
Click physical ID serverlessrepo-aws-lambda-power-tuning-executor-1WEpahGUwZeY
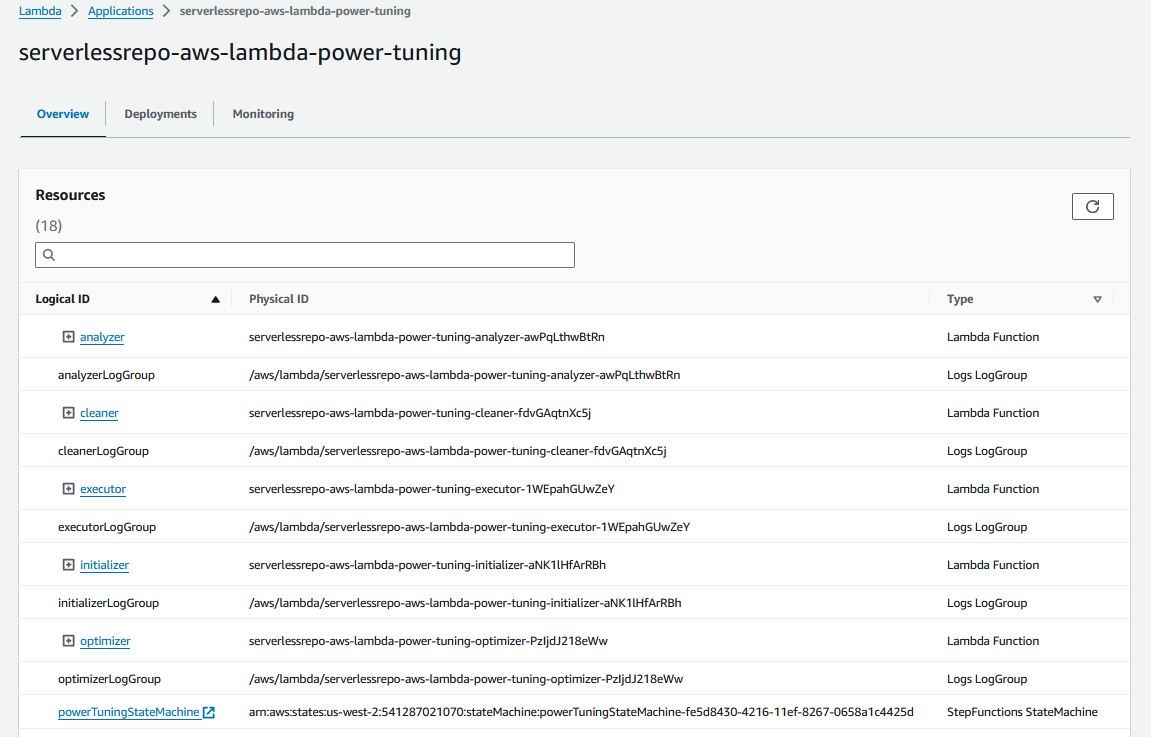432,489
